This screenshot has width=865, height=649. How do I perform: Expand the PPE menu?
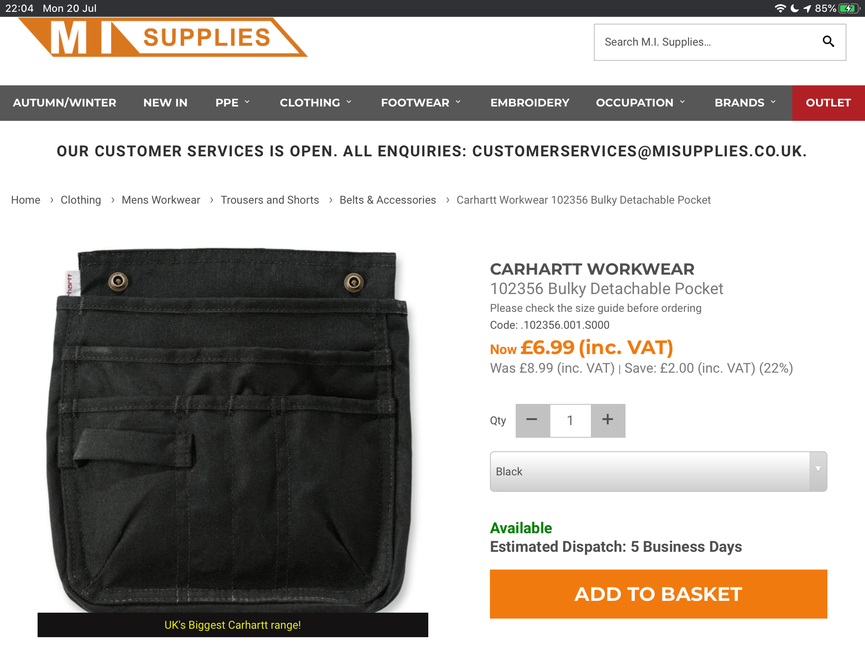coord(232,103)
